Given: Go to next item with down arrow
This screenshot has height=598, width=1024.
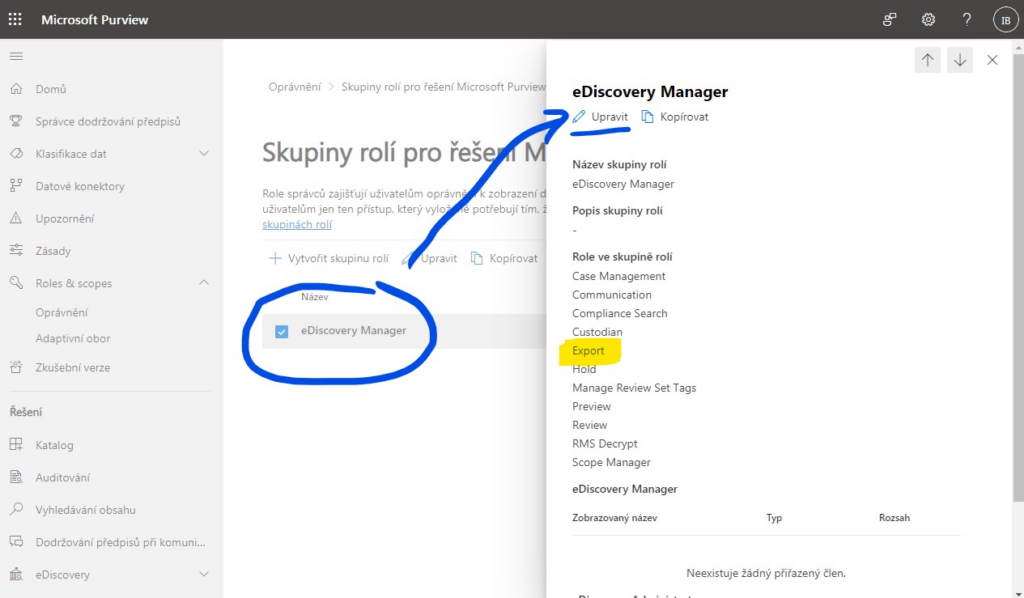Looking at the screenshot, I should [959, 60].
